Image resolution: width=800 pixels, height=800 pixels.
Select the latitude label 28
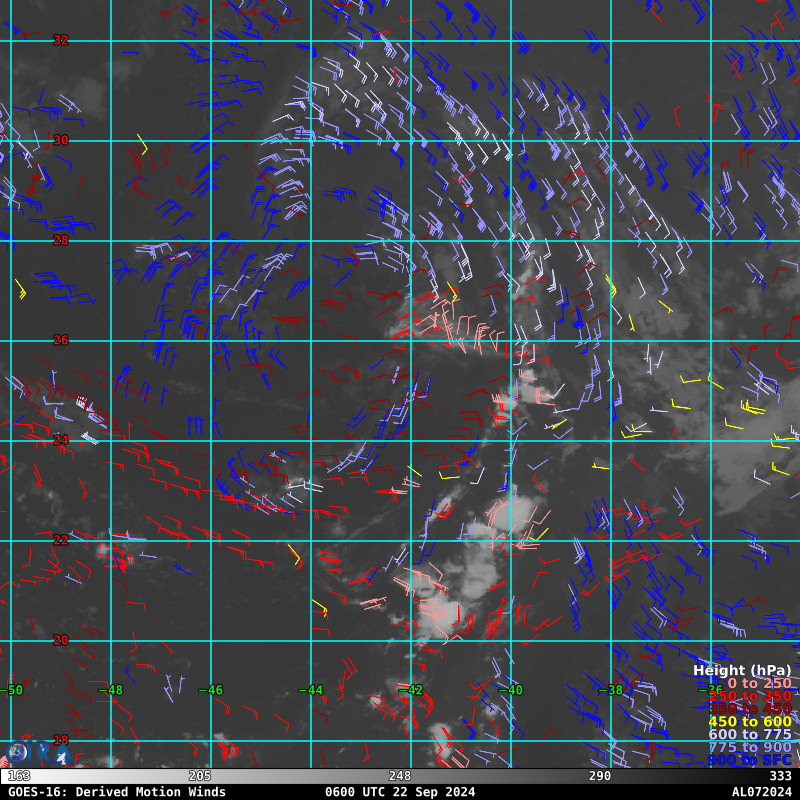pos(61,240)
